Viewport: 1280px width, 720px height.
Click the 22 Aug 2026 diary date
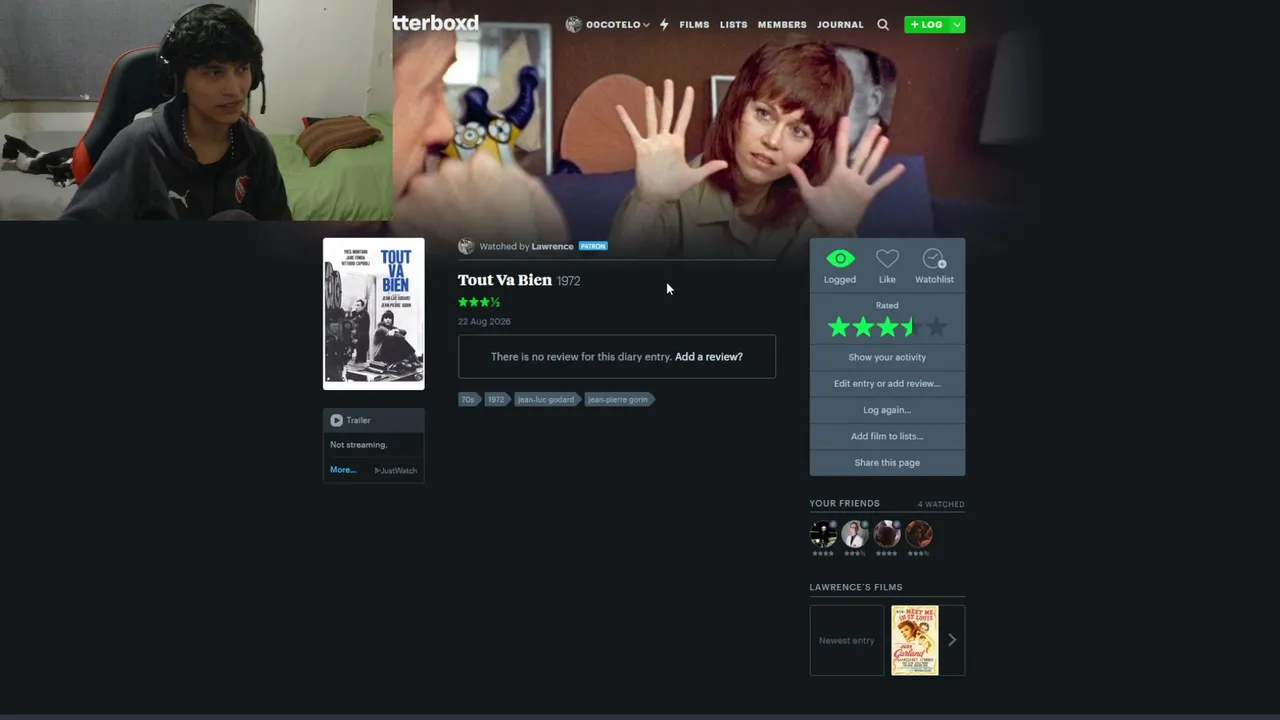point(484,321)
